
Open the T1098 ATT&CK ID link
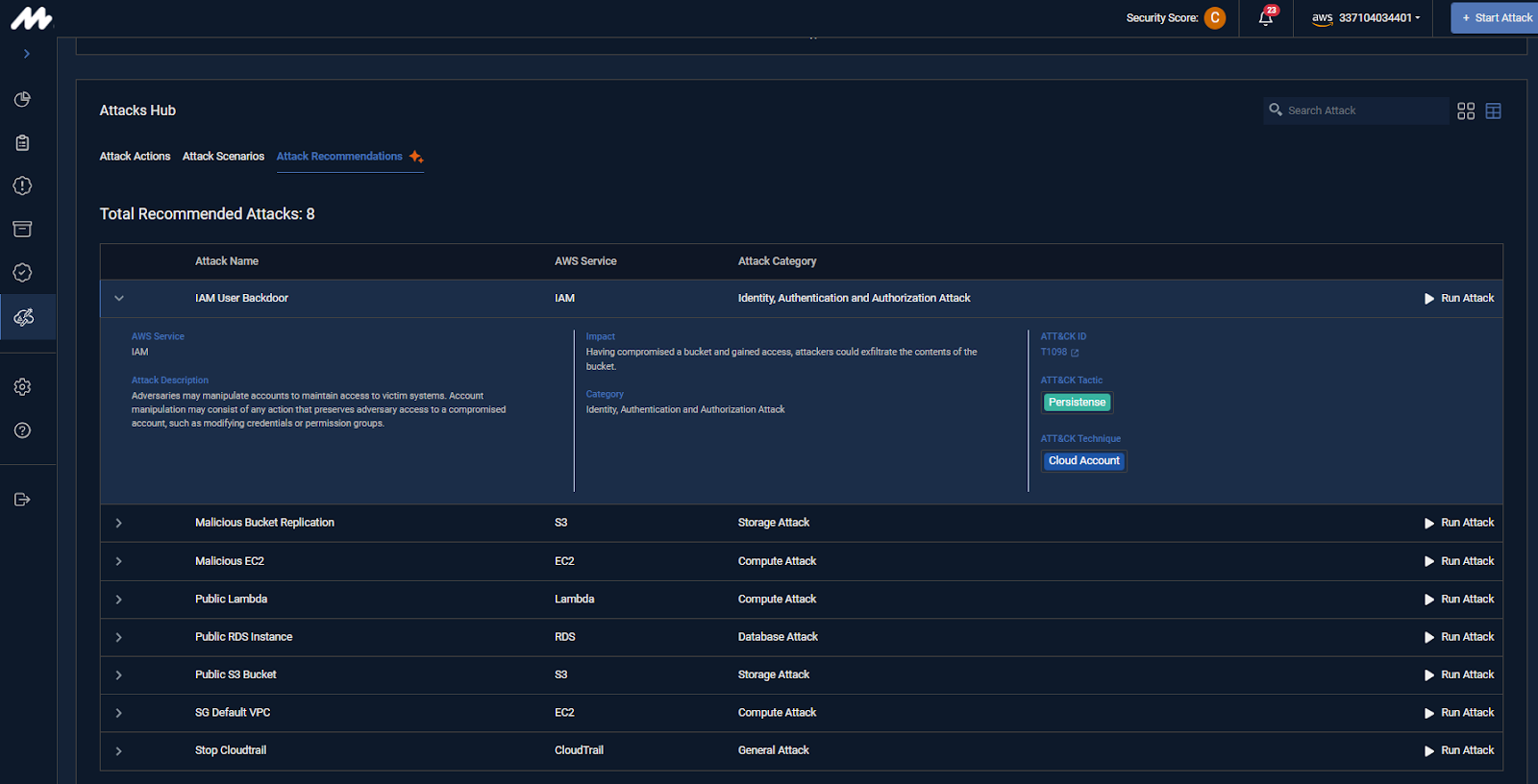click(1059, 353)
